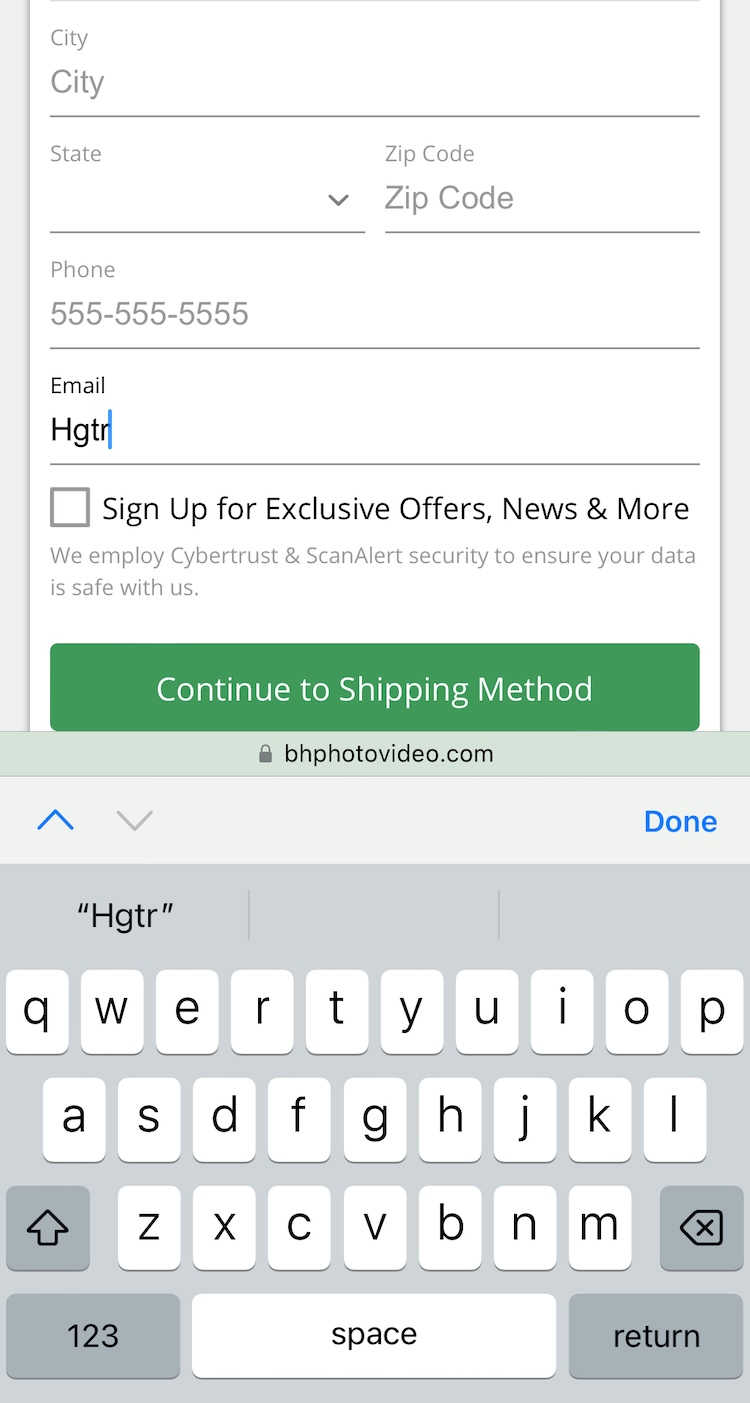Tap the lock icon beside bhphotovideo.com
Image resolution: width=750 pixels, height=1403 pixels.
click(x=265, y=754)
